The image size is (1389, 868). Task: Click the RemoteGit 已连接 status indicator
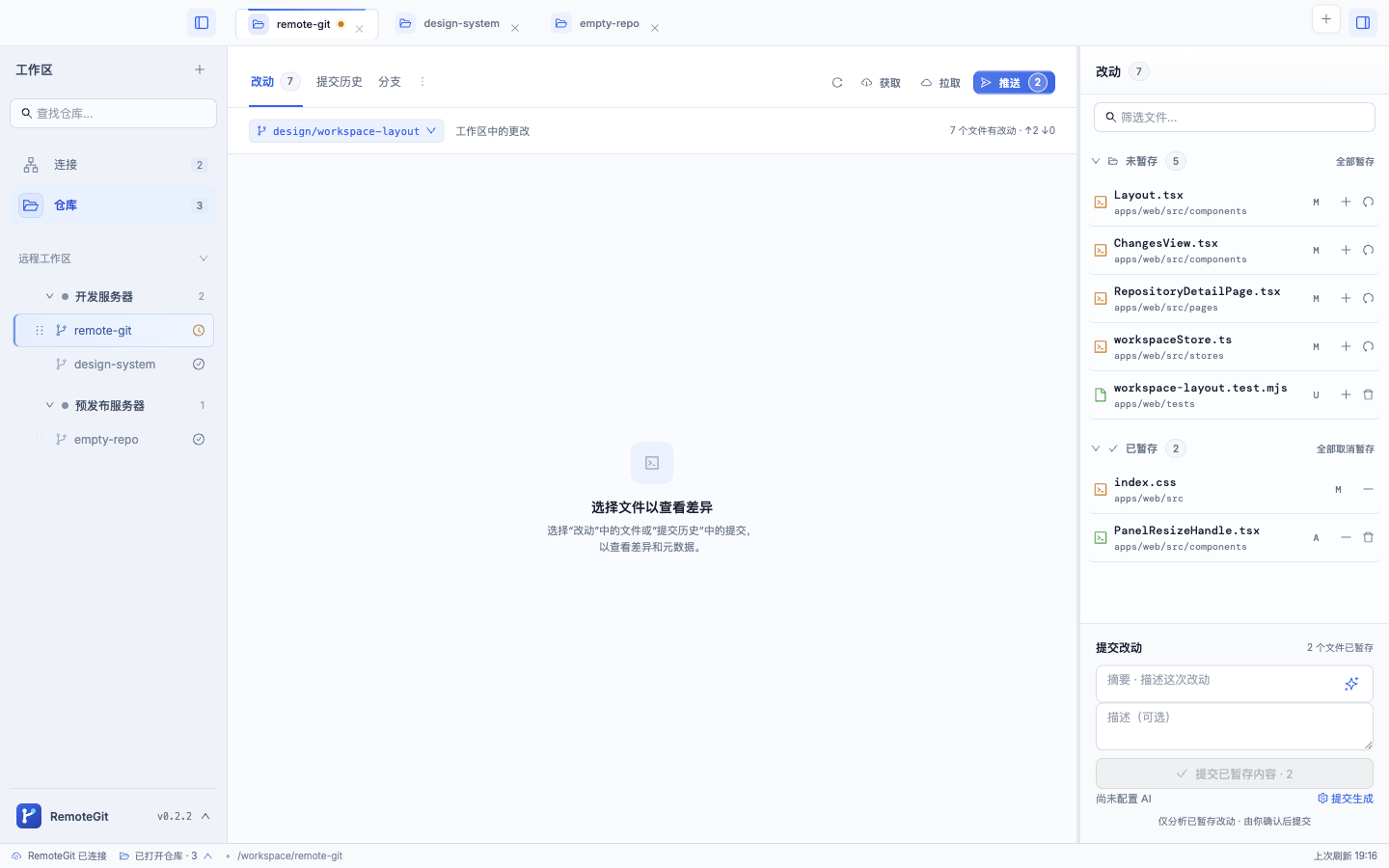click(x=59, y=855)
